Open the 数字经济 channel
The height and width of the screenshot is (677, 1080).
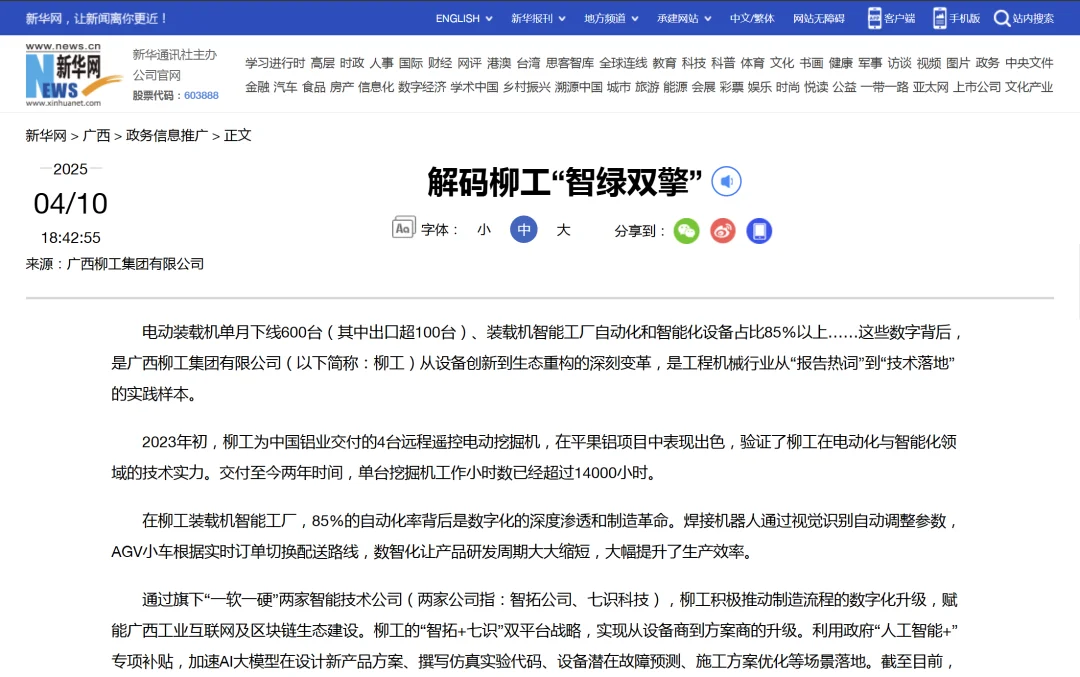point(422,87)
